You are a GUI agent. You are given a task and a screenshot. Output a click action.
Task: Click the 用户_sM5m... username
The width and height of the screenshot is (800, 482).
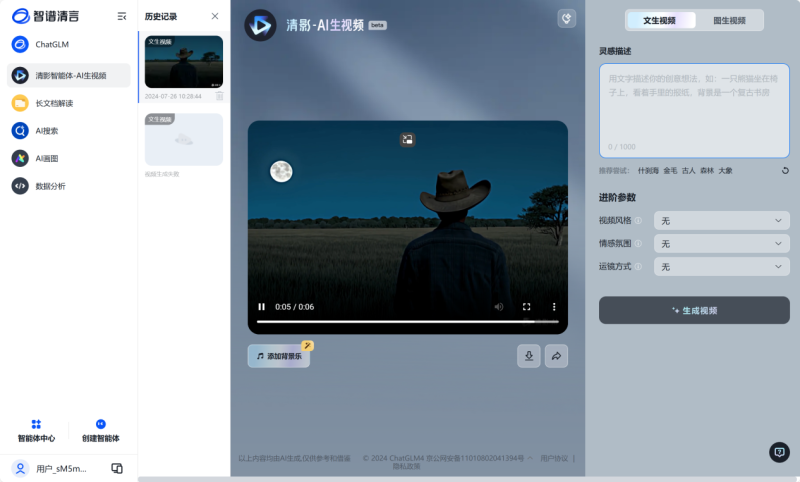pyautogui.click(x=61, y=468)
